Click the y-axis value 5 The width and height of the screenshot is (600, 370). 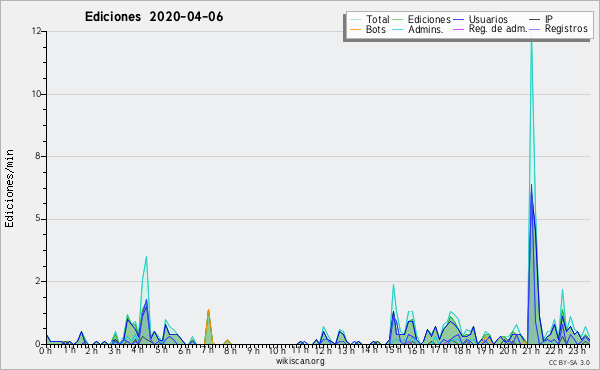coord(38,219)
